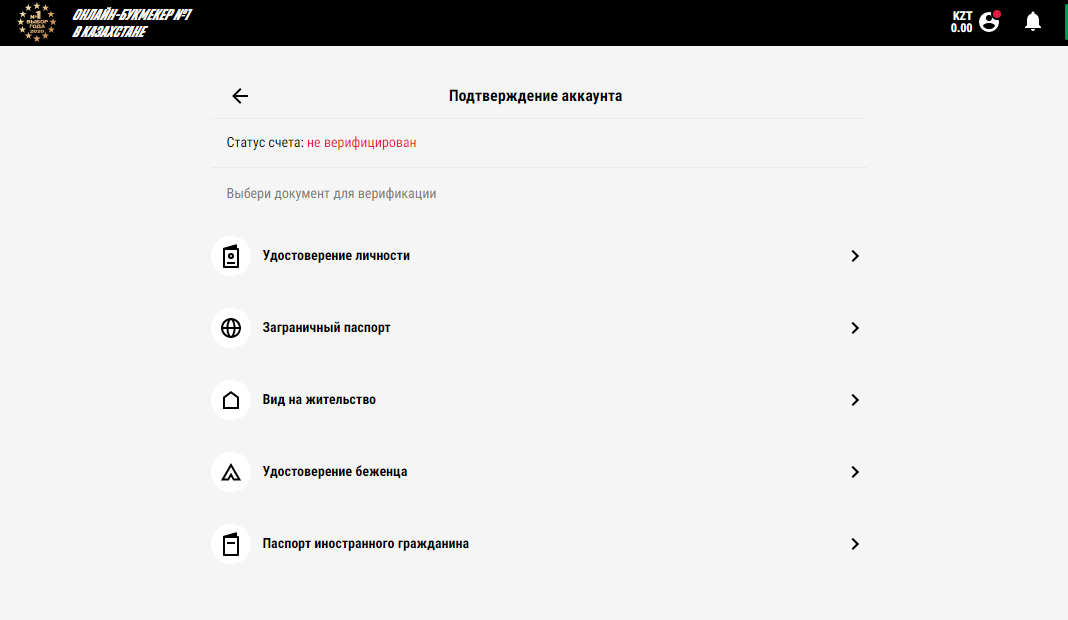Click the house icon for residence permit
Image resolution: width=1068 pixels, height=620 pixels.
231,400
